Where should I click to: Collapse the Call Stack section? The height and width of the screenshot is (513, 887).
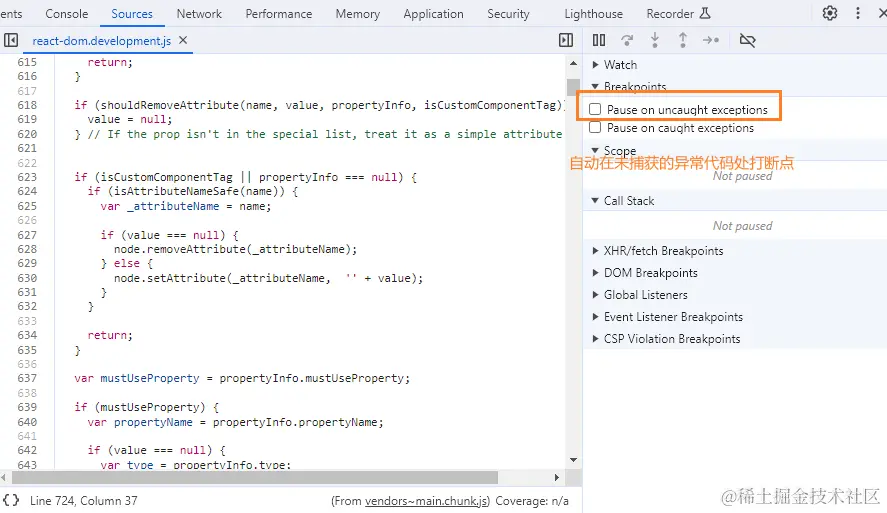click(x=595, y=200)
